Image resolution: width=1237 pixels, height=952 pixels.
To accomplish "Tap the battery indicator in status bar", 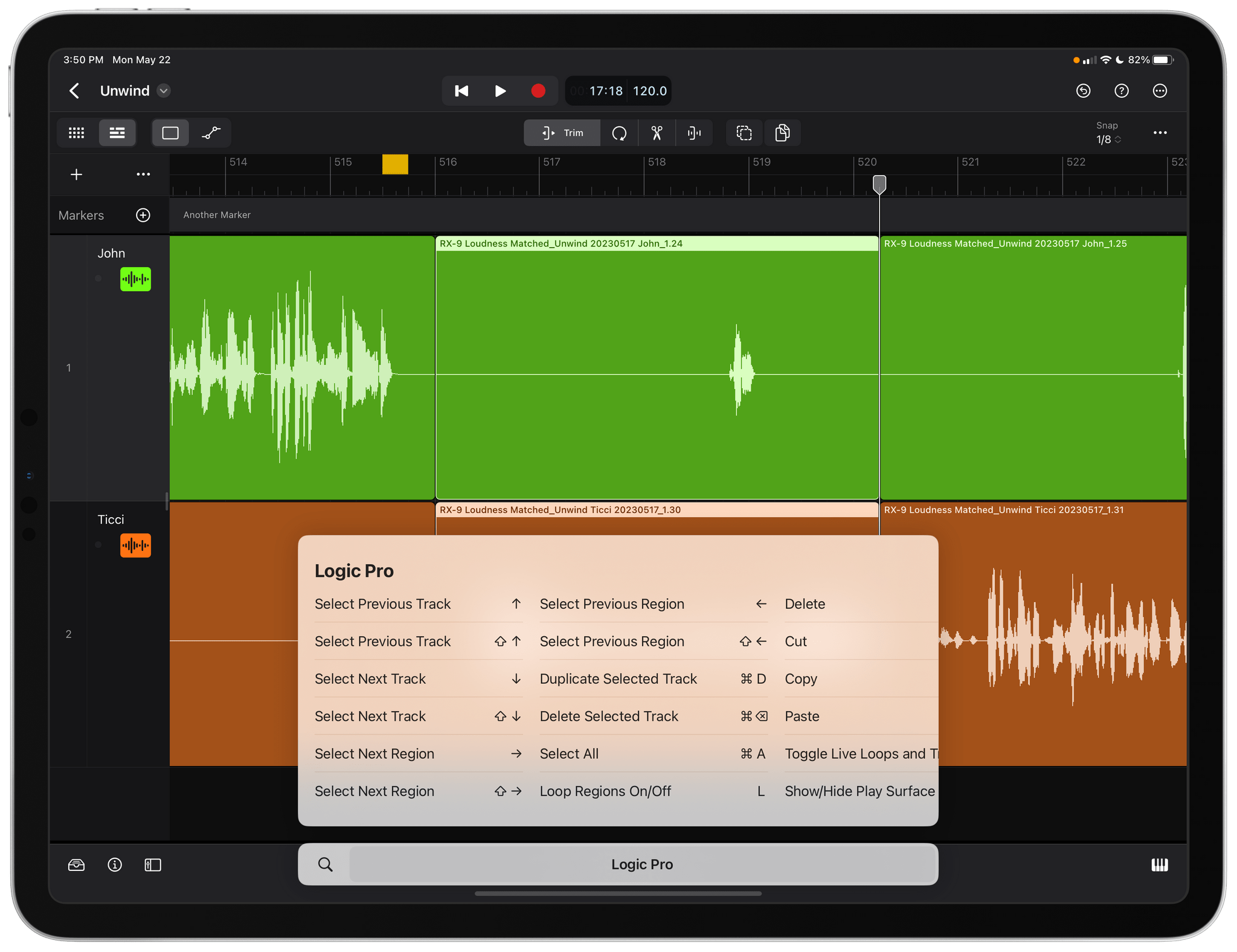I will (1162, 60).
